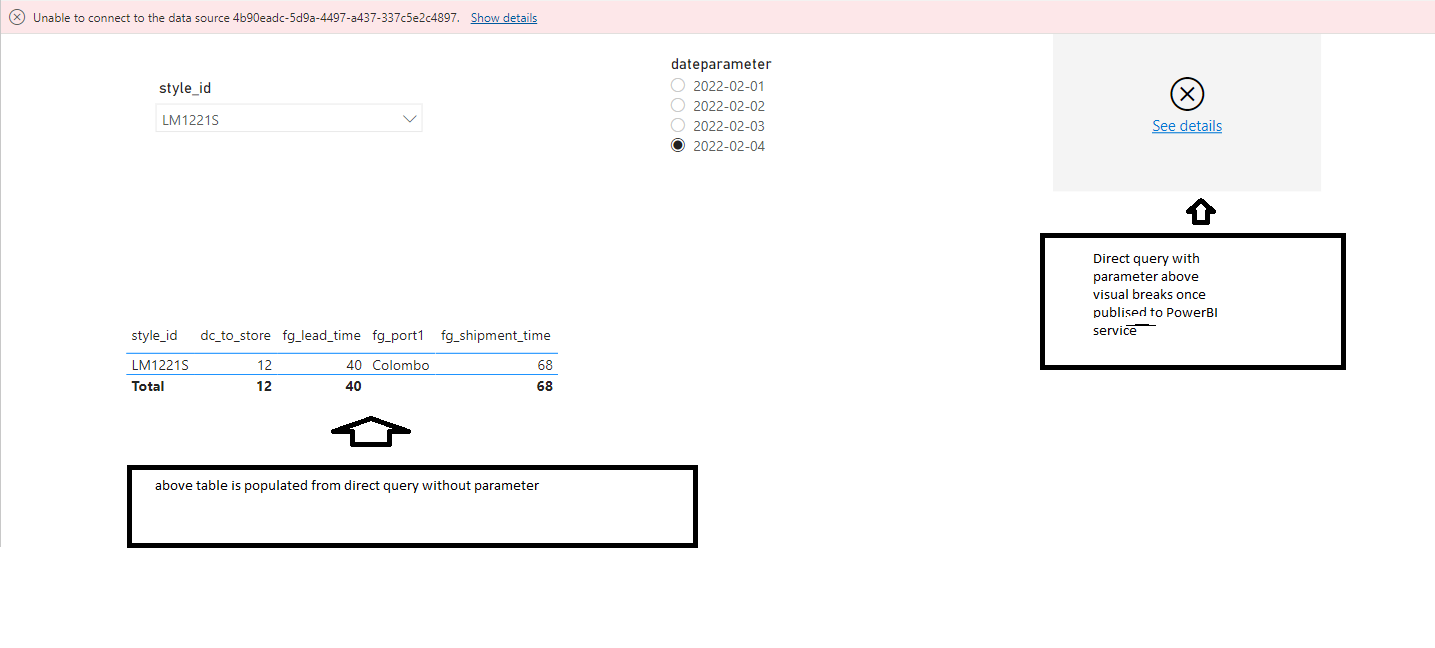Select the 2022-02-02 date radio option
This screenshot has width=1435, height=648.
point(678,105)
